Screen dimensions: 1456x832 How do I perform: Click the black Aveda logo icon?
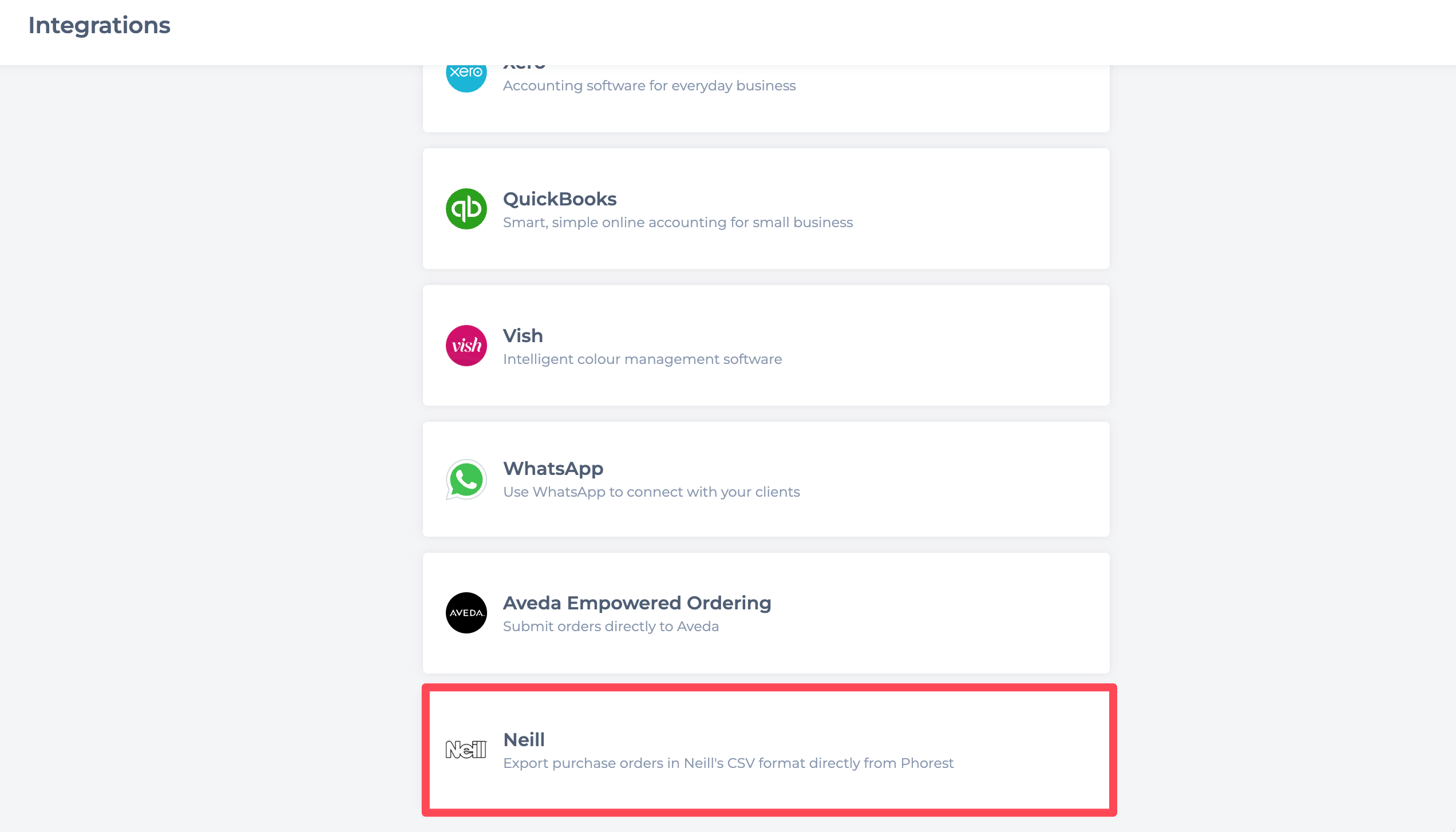466,613
